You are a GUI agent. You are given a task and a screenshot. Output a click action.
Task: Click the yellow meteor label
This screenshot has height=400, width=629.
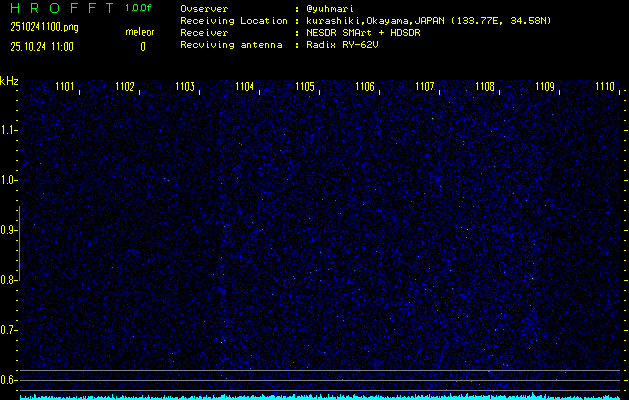pos(140,32)
